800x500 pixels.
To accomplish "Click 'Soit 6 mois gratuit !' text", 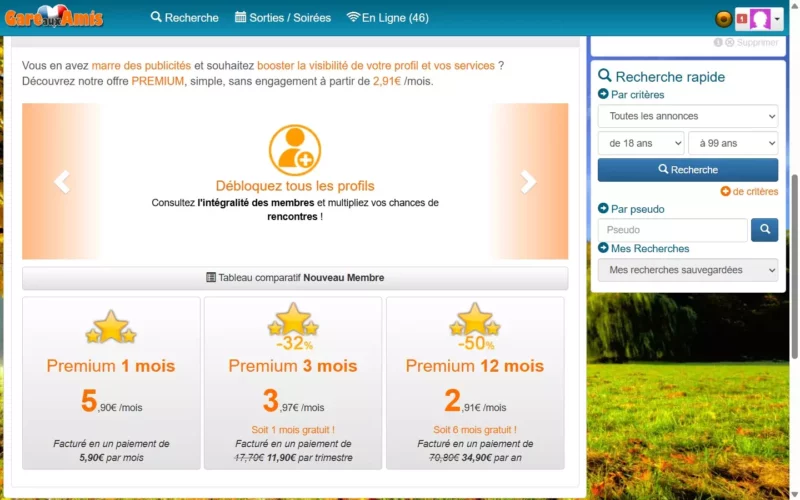I will 474,430.
